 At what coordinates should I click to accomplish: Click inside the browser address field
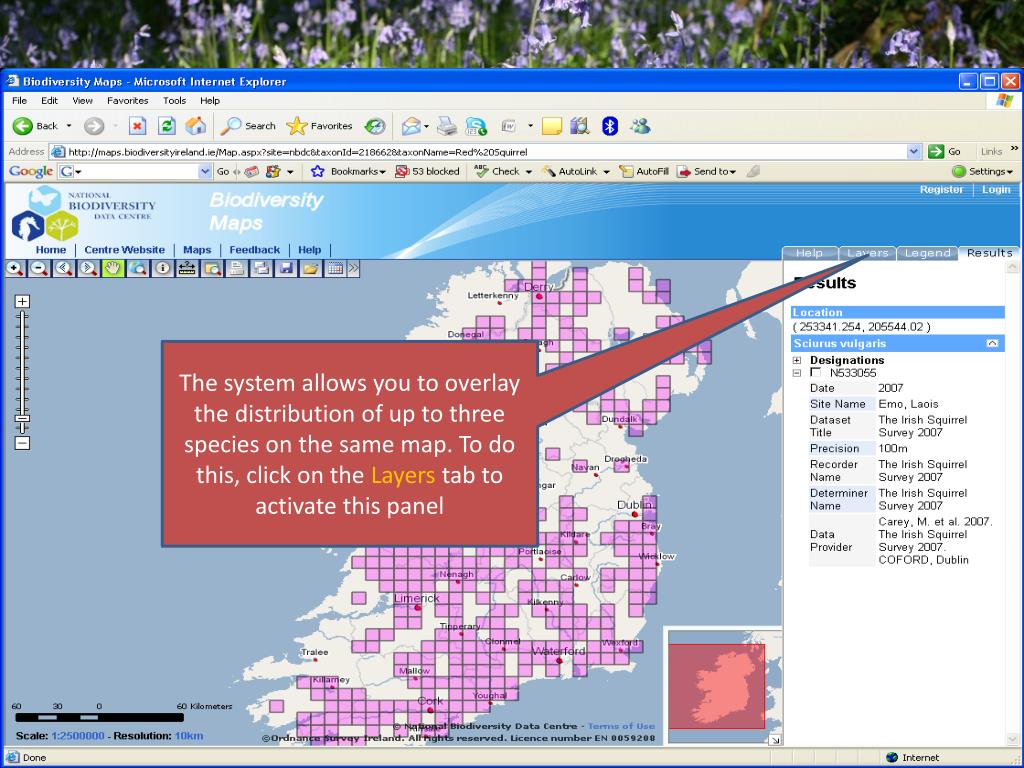[487, 152]
